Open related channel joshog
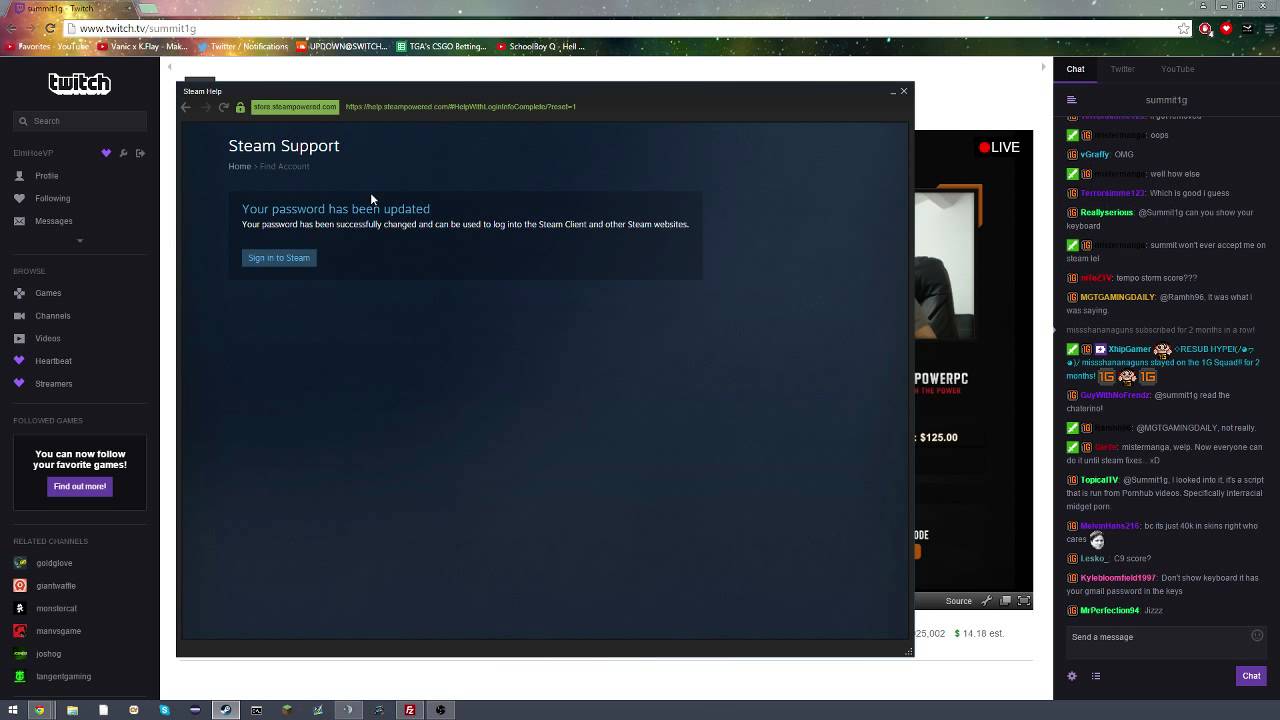This screenshot has height=720, width=1280. [48, 654]
